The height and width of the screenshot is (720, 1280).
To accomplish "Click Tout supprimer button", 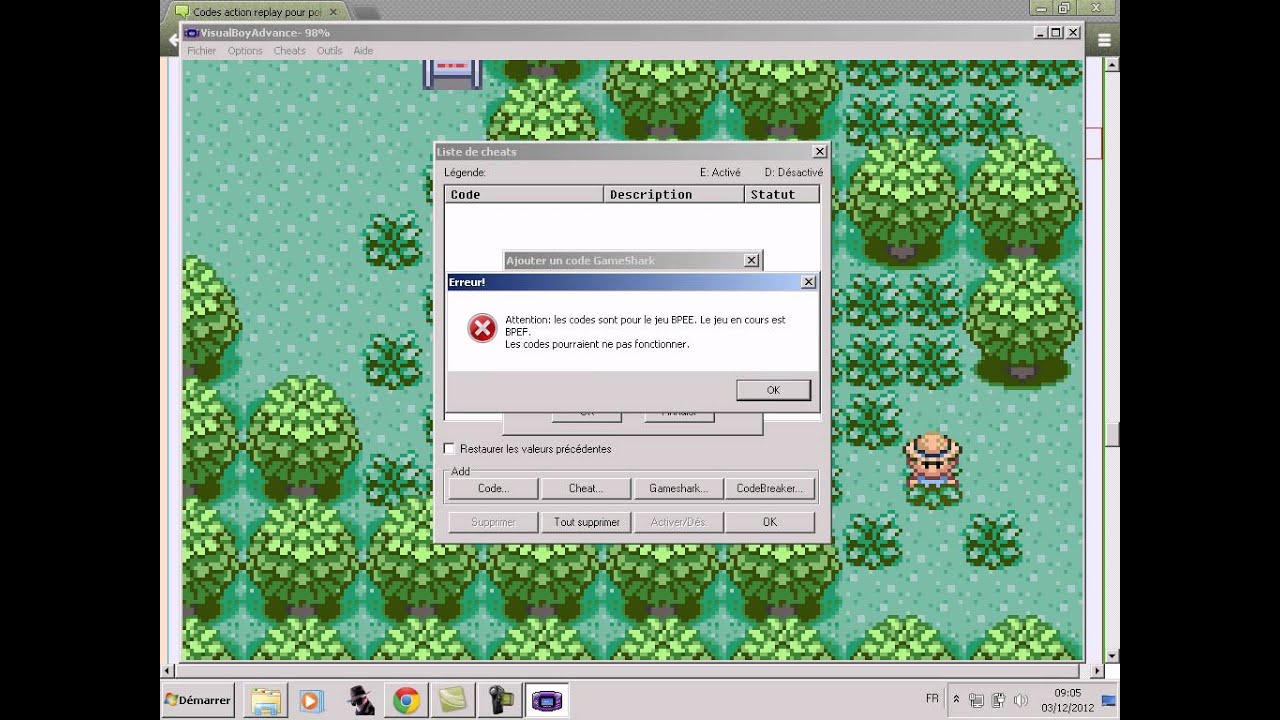I will (x=586, y=522).
